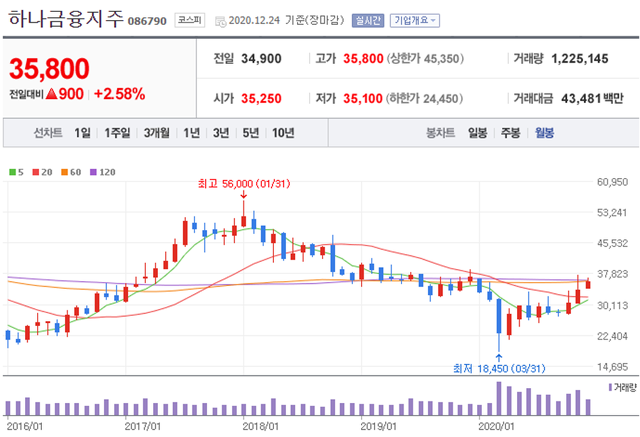Select the 3개월 line chart tab
Viewport: 640px width, 437px height.
157,133
